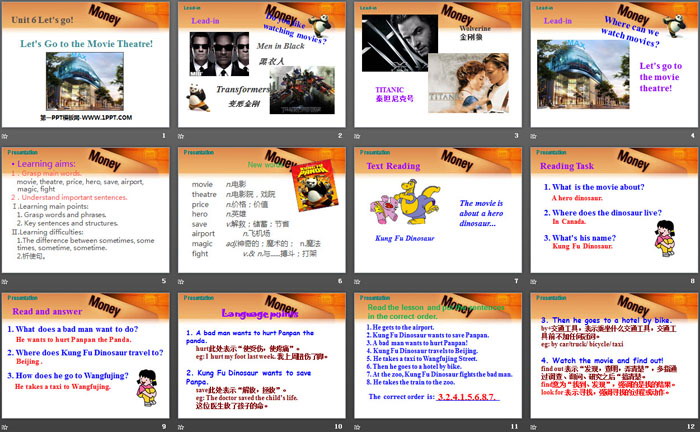Select the Wolverine and Titanic slide
Screen dimensions: 700x432
[x=438, y=65]
